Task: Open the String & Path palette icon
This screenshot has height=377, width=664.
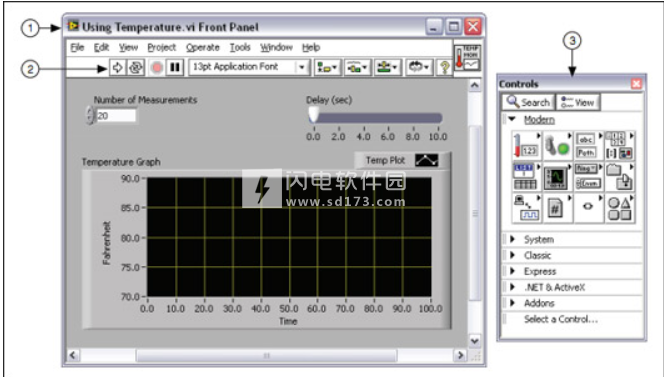Action: click(x=588, y=146)
